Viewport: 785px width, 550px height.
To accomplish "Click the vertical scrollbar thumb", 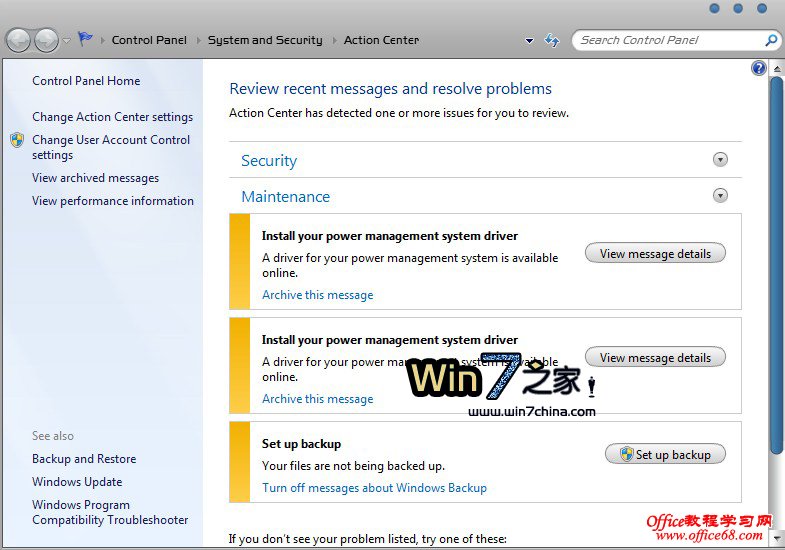I will (x=776, y=265).
